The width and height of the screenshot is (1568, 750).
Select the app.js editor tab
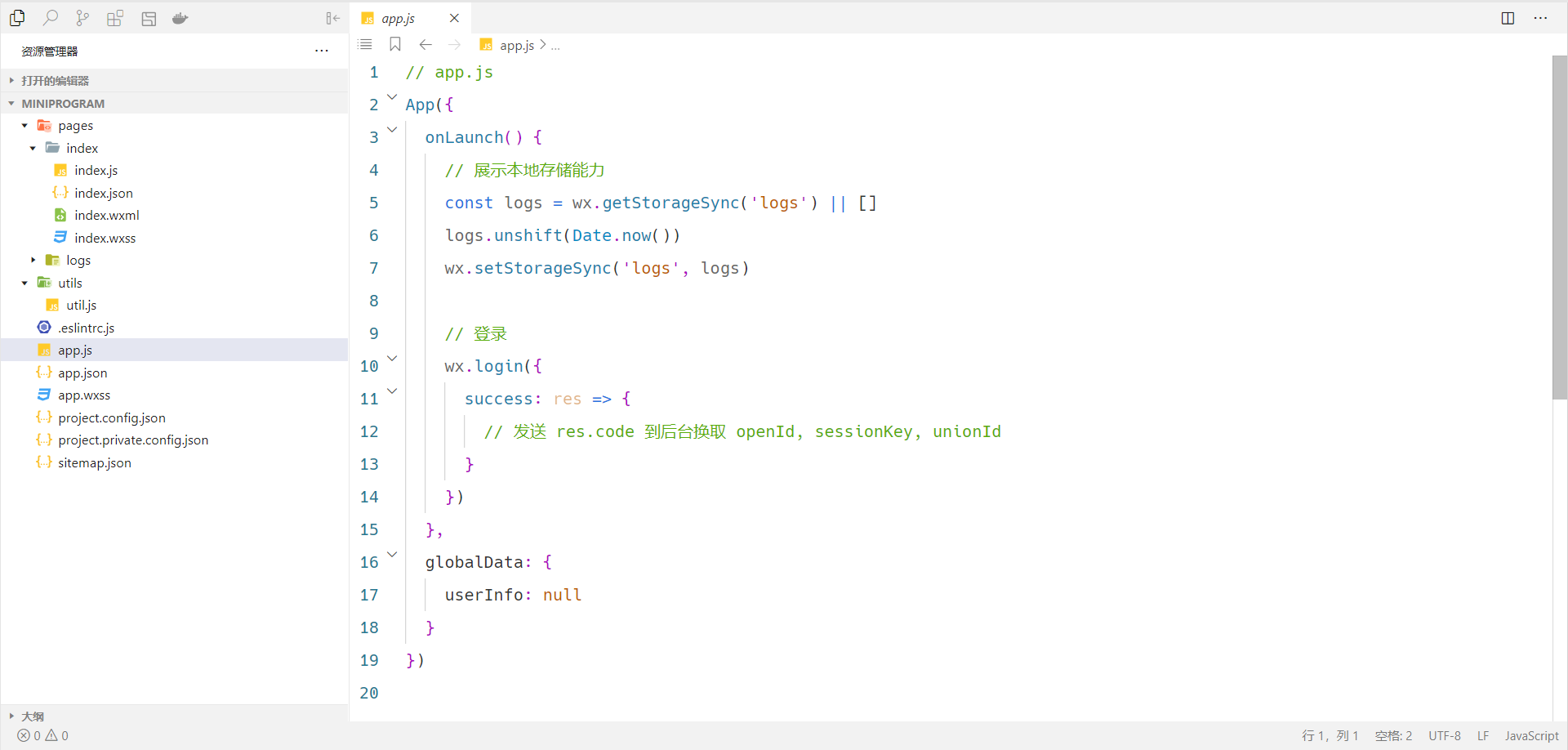pos(410,18)
